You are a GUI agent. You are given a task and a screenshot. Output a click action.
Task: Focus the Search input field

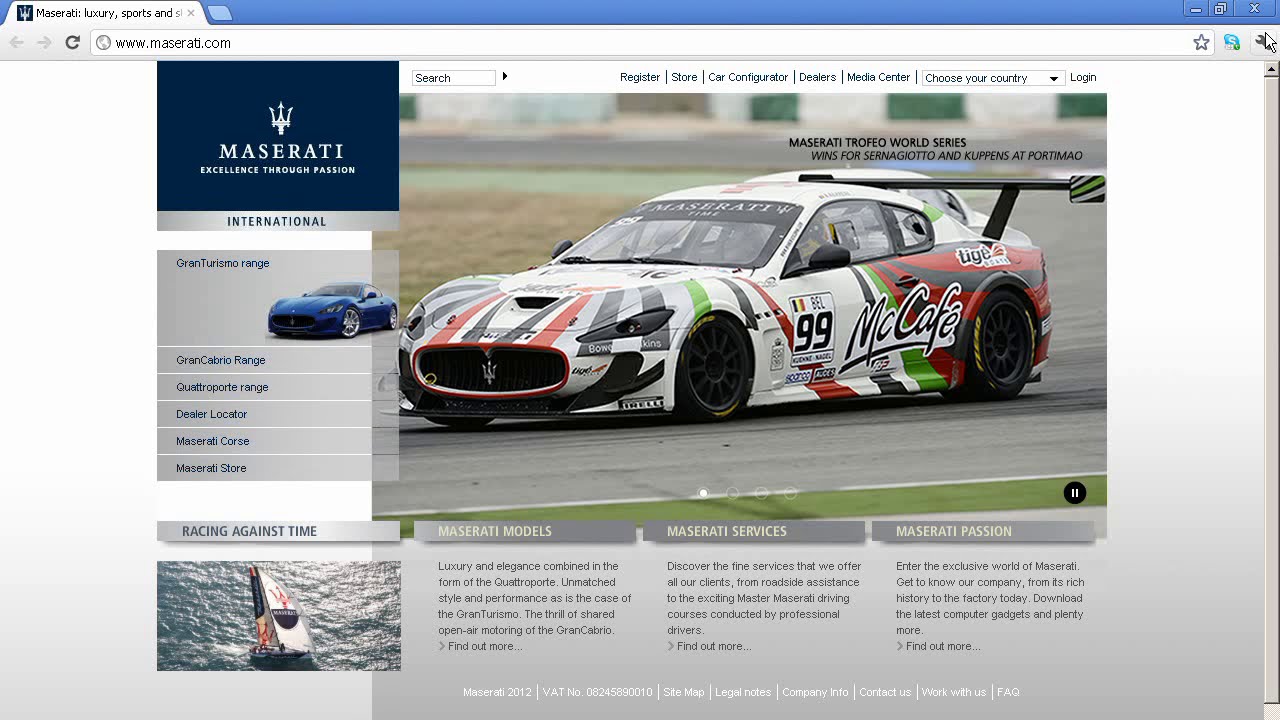(454, 78)
